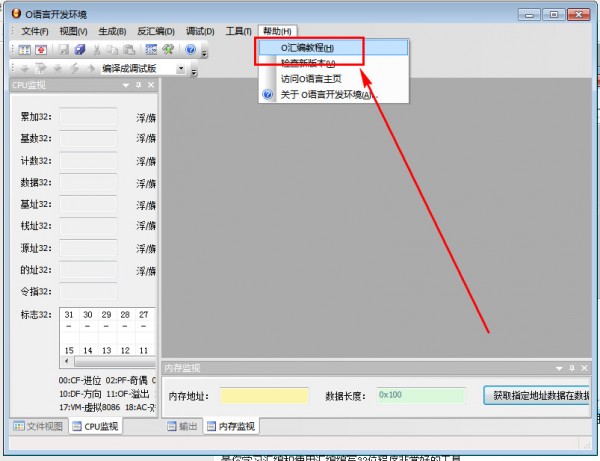Click the orange app icon in title bar
This screenshot has height=461, width=600.
pos(16,14)
